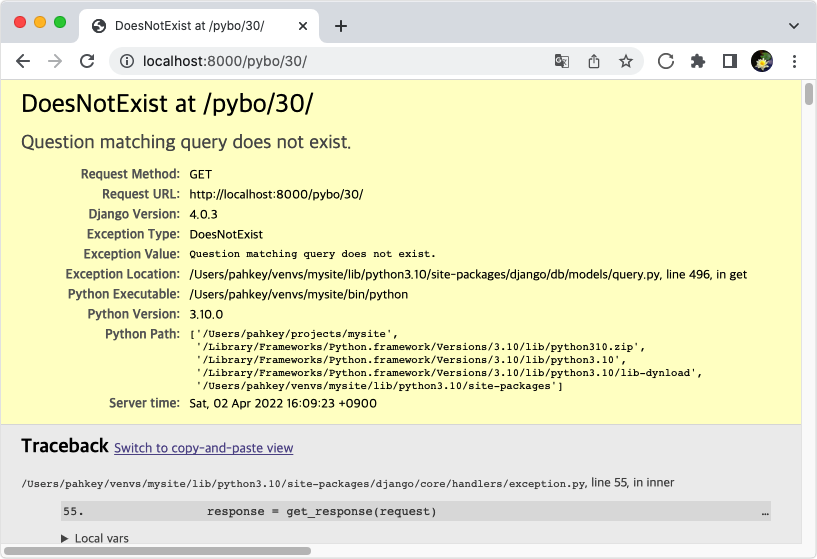Bookmark this page with the star icon

click(626, 61)
